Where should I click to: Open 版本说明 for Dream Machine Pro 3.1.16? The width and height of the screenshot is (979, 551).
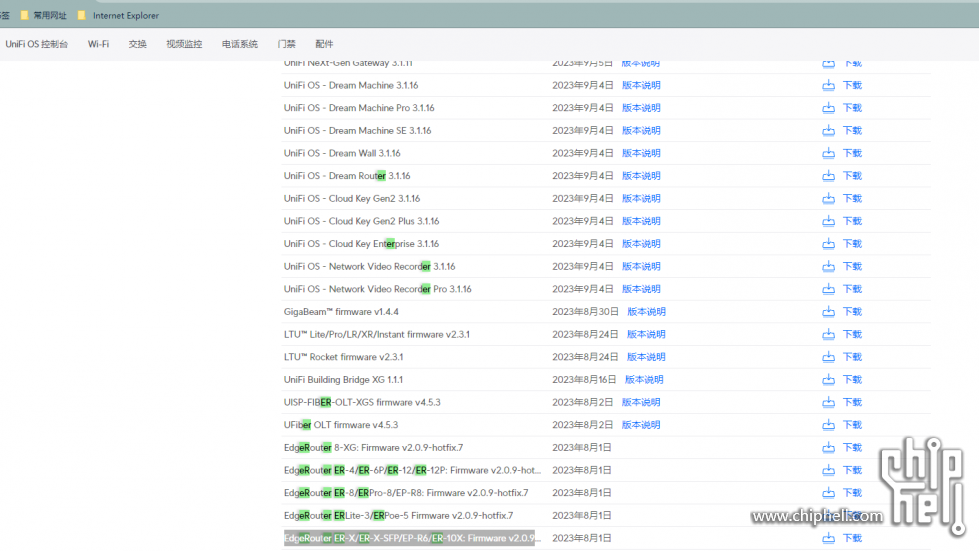point(641,108)
